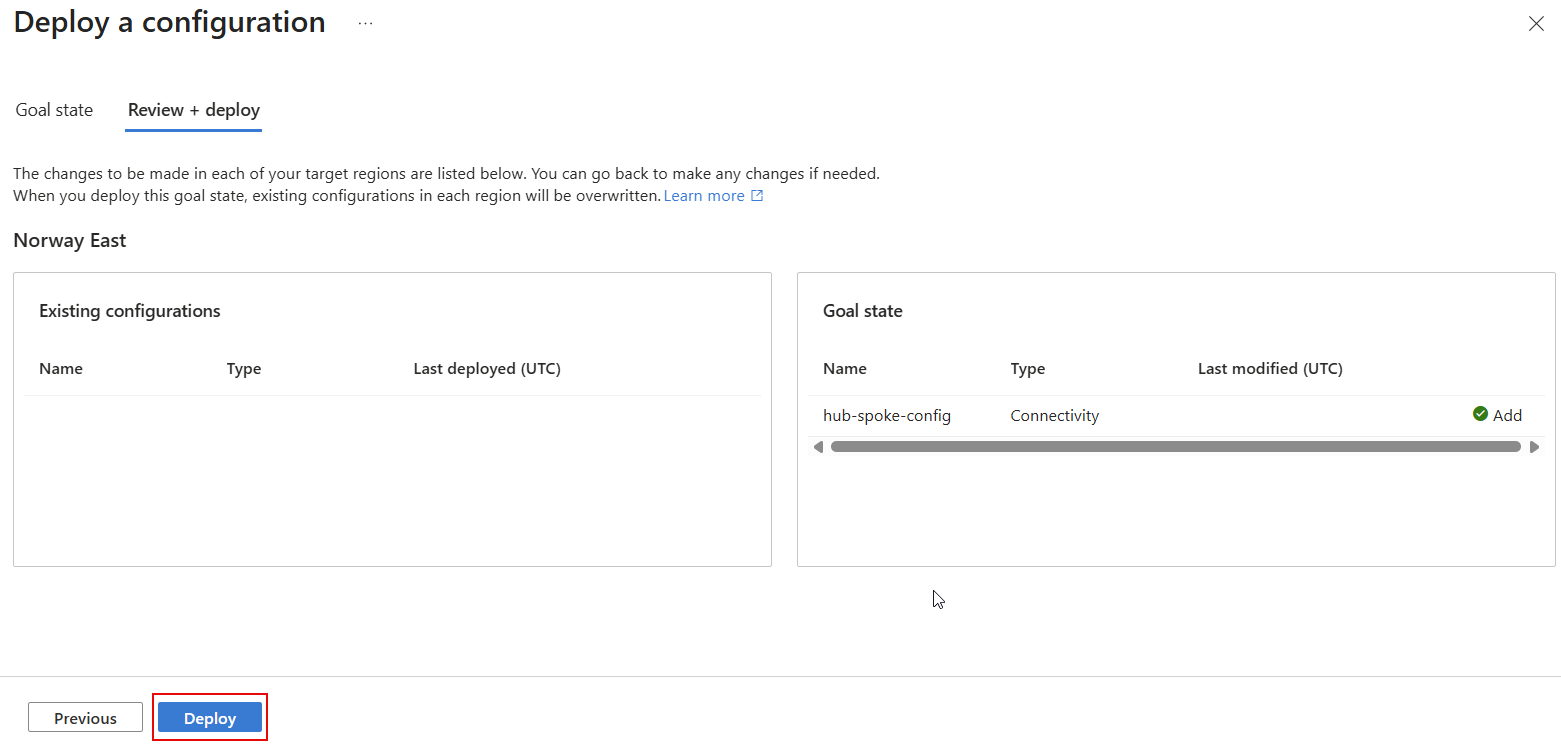The height and width of the screenshot is (748, 1561).
Task: Switch to the Goal state tab
Action: click(54, 109)
